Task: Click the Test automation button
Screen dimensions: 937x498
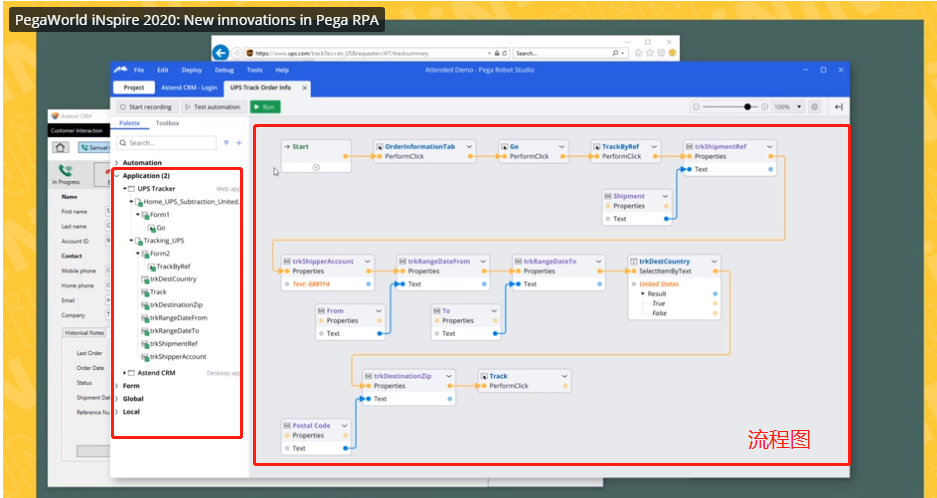Action: coord(213,107)
